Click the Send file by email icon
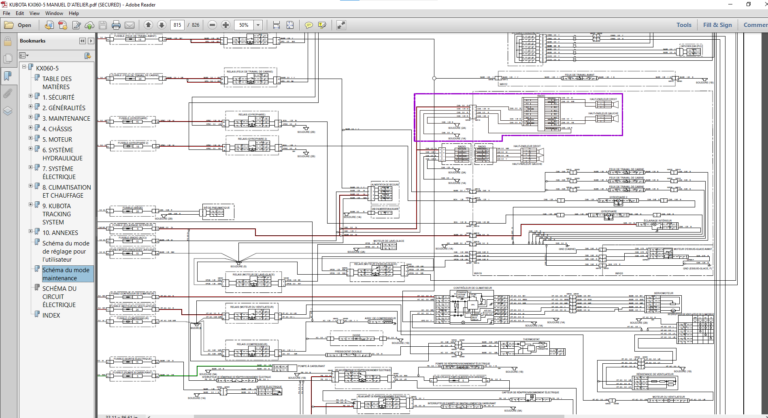The image size is (768, 418). [x=129, y=25]
